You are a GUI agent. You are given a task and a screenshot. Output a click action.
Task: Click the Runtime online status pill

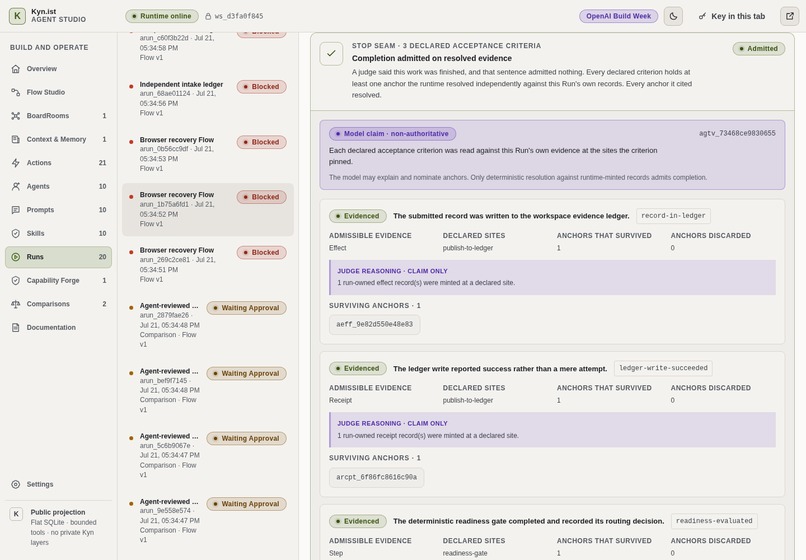pyautogui.click(x=162, y=16)
